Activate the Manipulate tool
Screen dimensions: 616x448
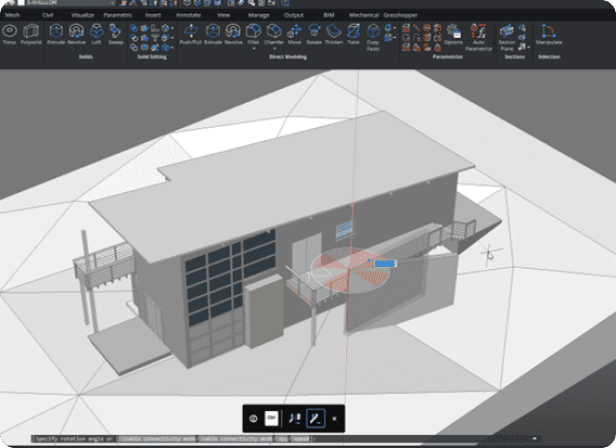point(547,35)
